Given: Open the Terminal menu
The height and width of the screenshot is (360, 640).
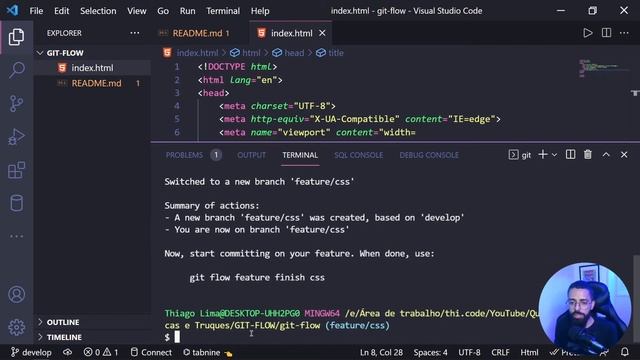Looking at the screenshot, I should [x=223, y=11].
